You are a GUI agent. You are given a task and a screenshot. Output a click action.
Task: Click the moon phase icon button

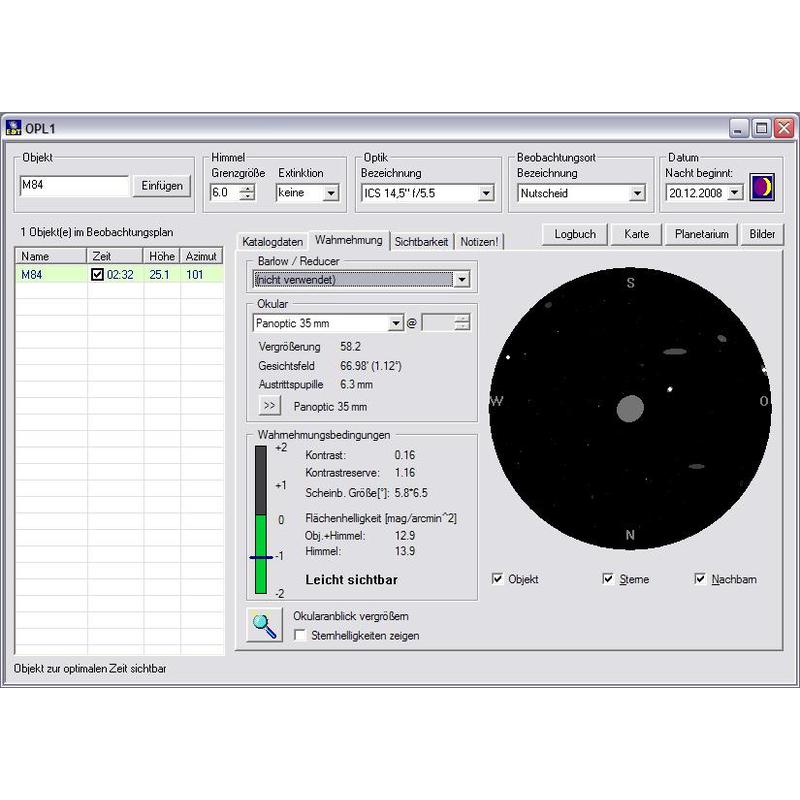[x=763, y=186]
